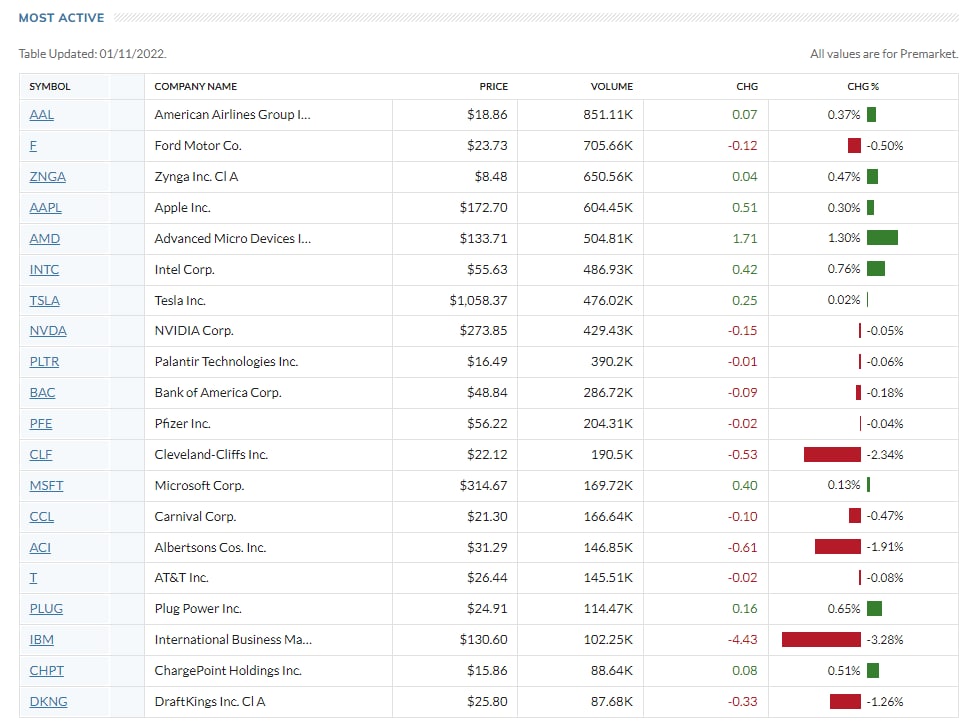The width and height of the screenshot is (974, 726).
Task: Click the 'All values are for Premarket' note
Action: coord(884,54)
